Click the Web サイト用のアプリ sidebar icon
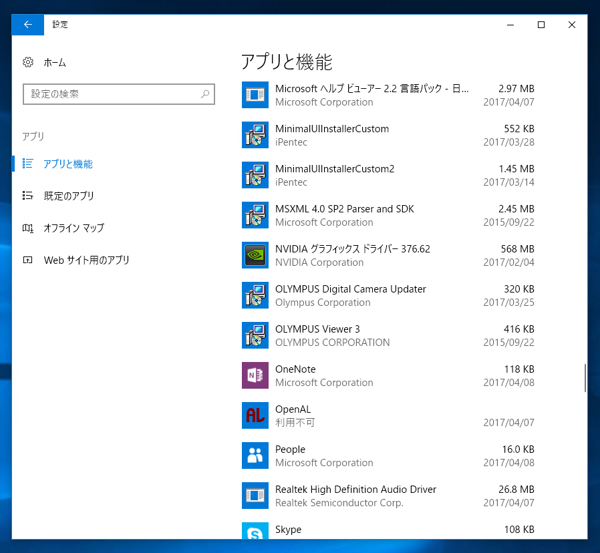Viewport: 600px width, 553px height. click(x=28, y=260)
